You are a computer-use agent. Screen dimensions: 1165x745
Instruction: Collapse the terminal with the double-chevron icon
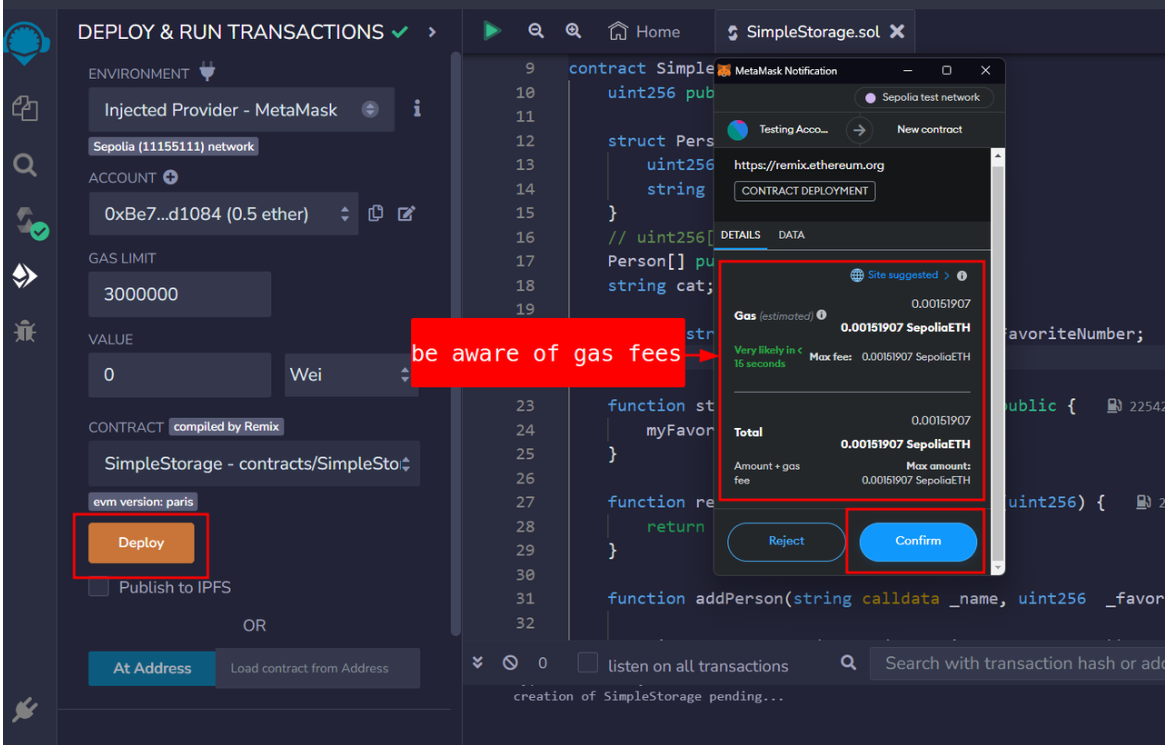pos(478,662)
